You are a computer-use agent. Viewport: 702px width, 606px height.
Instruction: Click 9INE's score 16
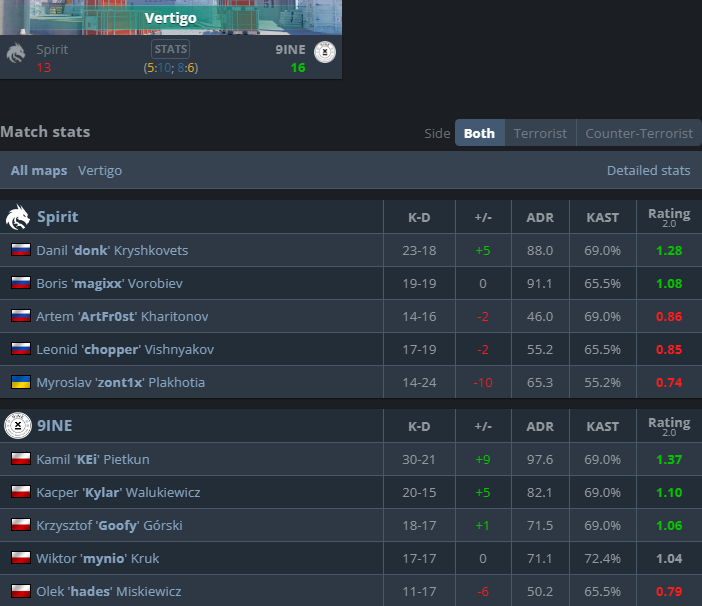coord(298,68)
